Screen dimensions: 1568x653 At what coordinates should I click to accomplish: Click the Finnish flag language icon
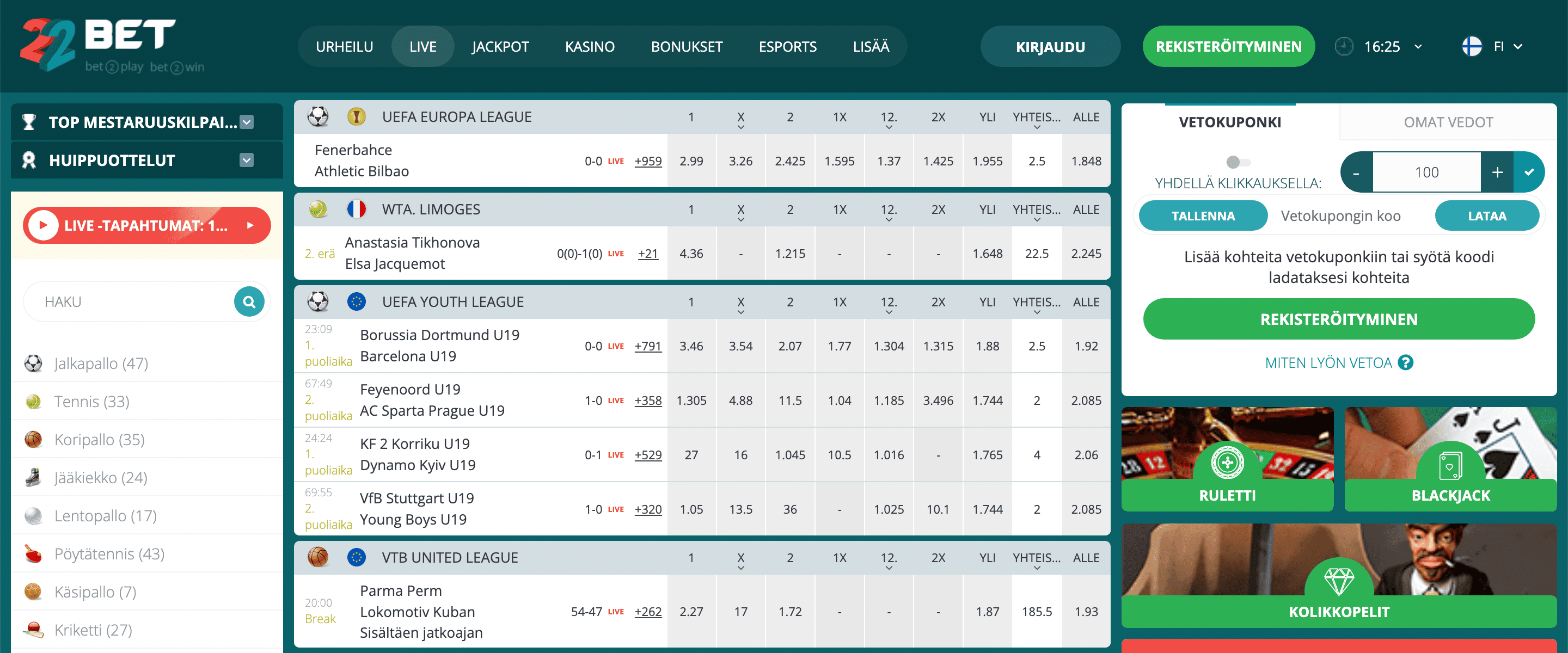[x=1472, y=46]
